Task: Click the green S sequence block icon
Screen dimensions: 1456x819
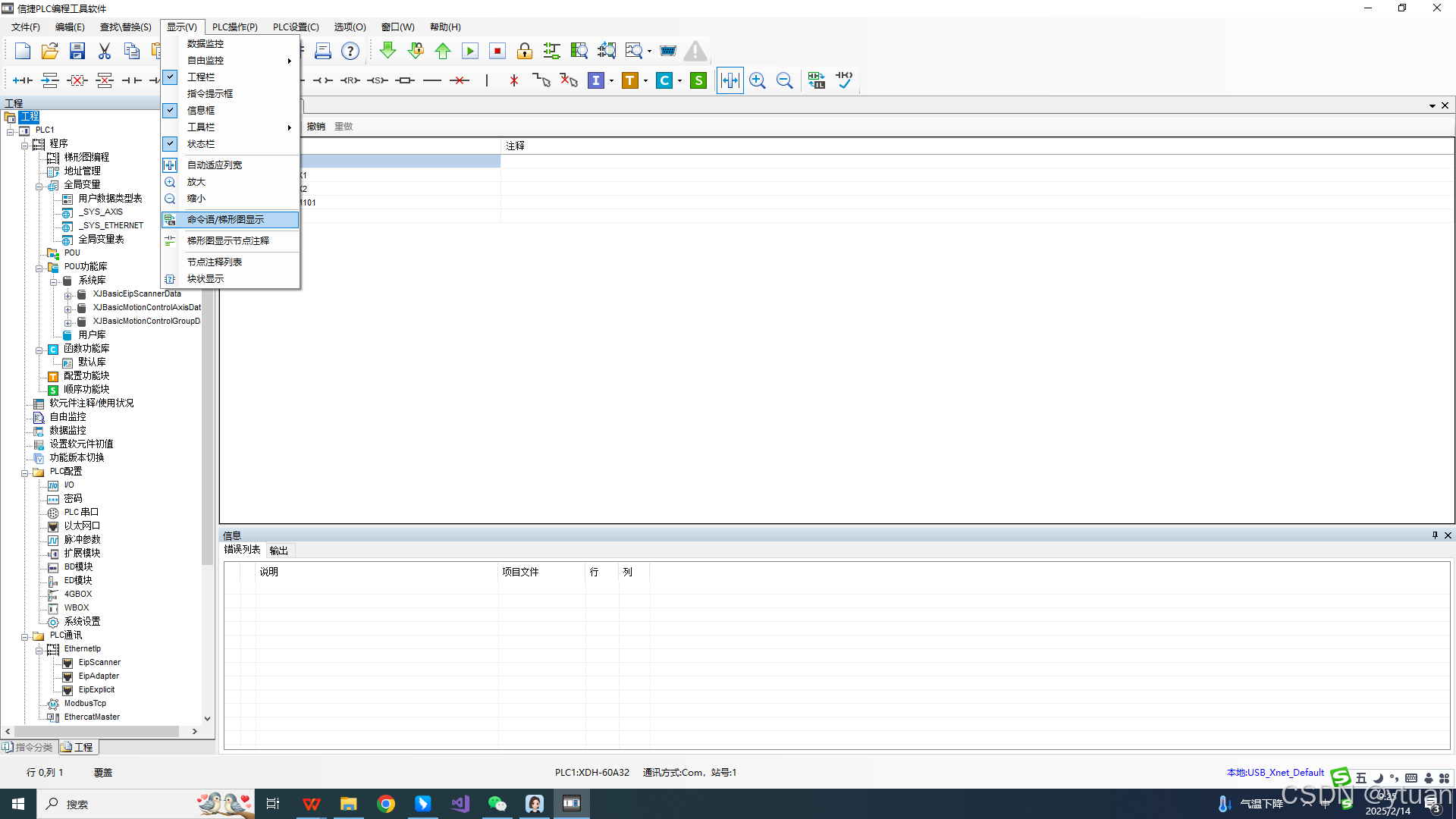Action: pos(698,80)
